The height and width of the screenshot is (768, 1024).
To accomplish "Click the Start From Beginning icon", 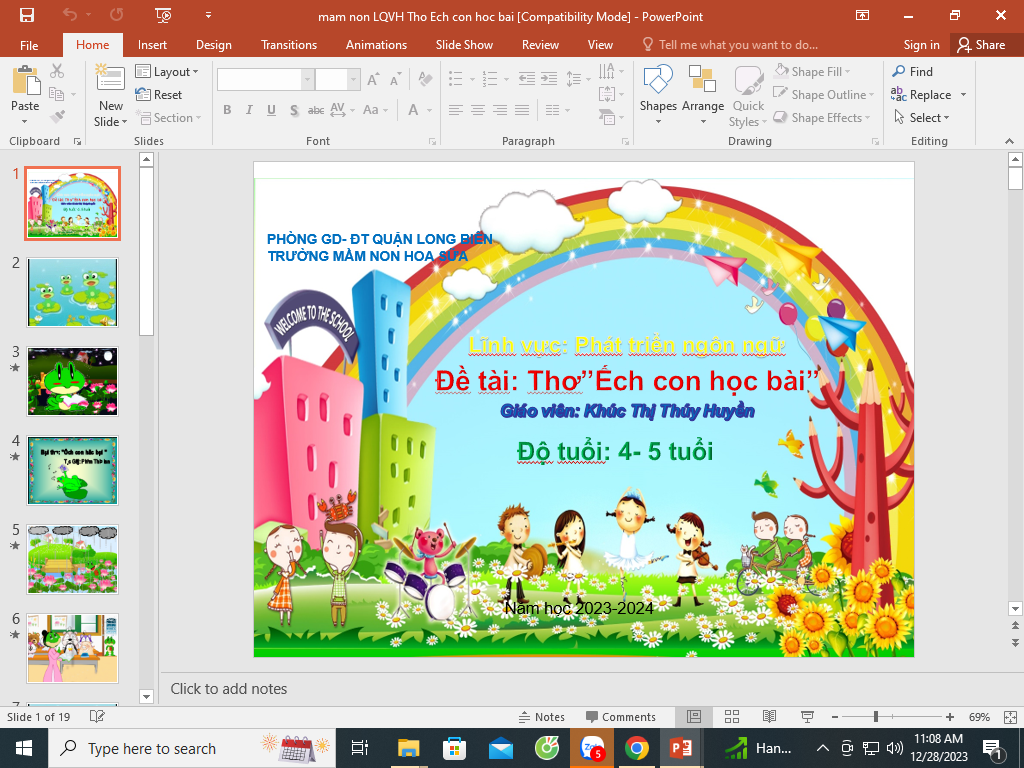I will [163, 15].
